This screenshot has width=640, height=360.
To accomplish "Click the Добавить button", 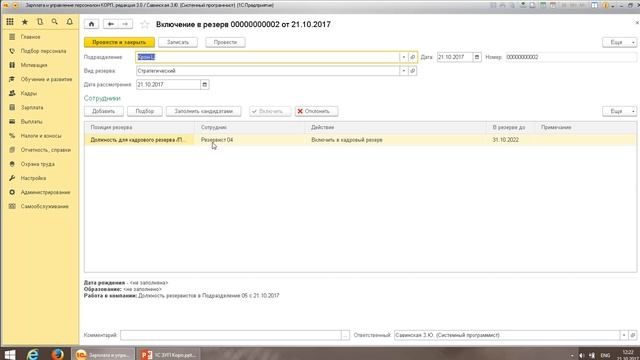I will tap(104, 111).
